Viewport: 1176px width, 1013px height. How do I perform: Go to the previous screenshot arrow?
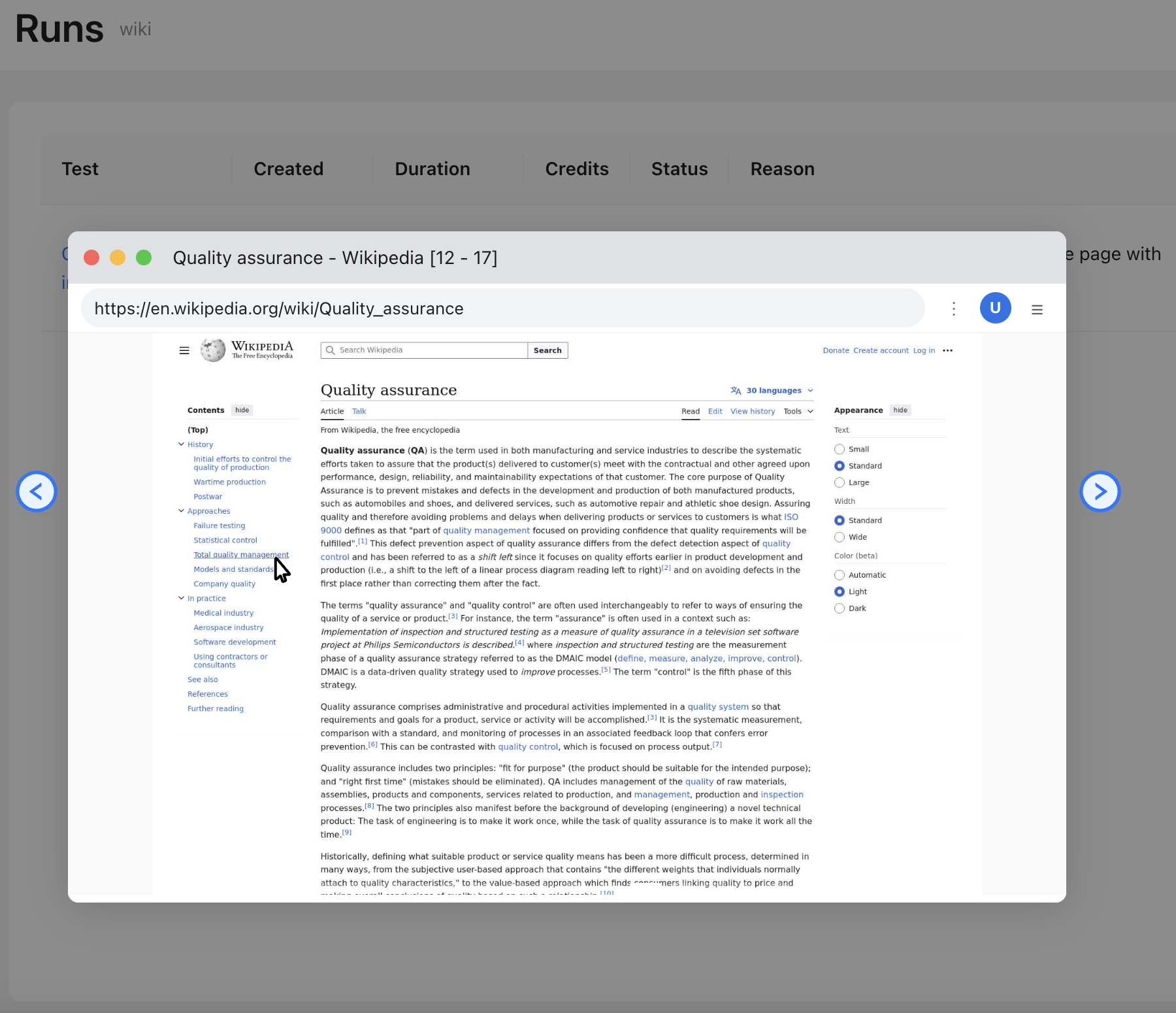pos(37,491)
